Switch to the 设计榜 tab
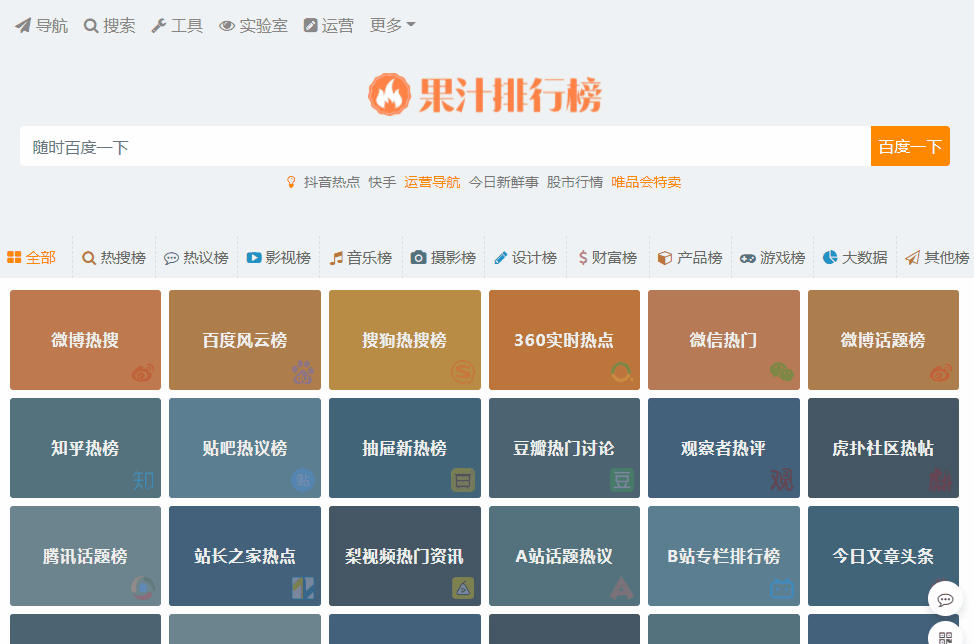Image resolution: width=974 pixels, height=644 pixels. click(x=526, y=257)
